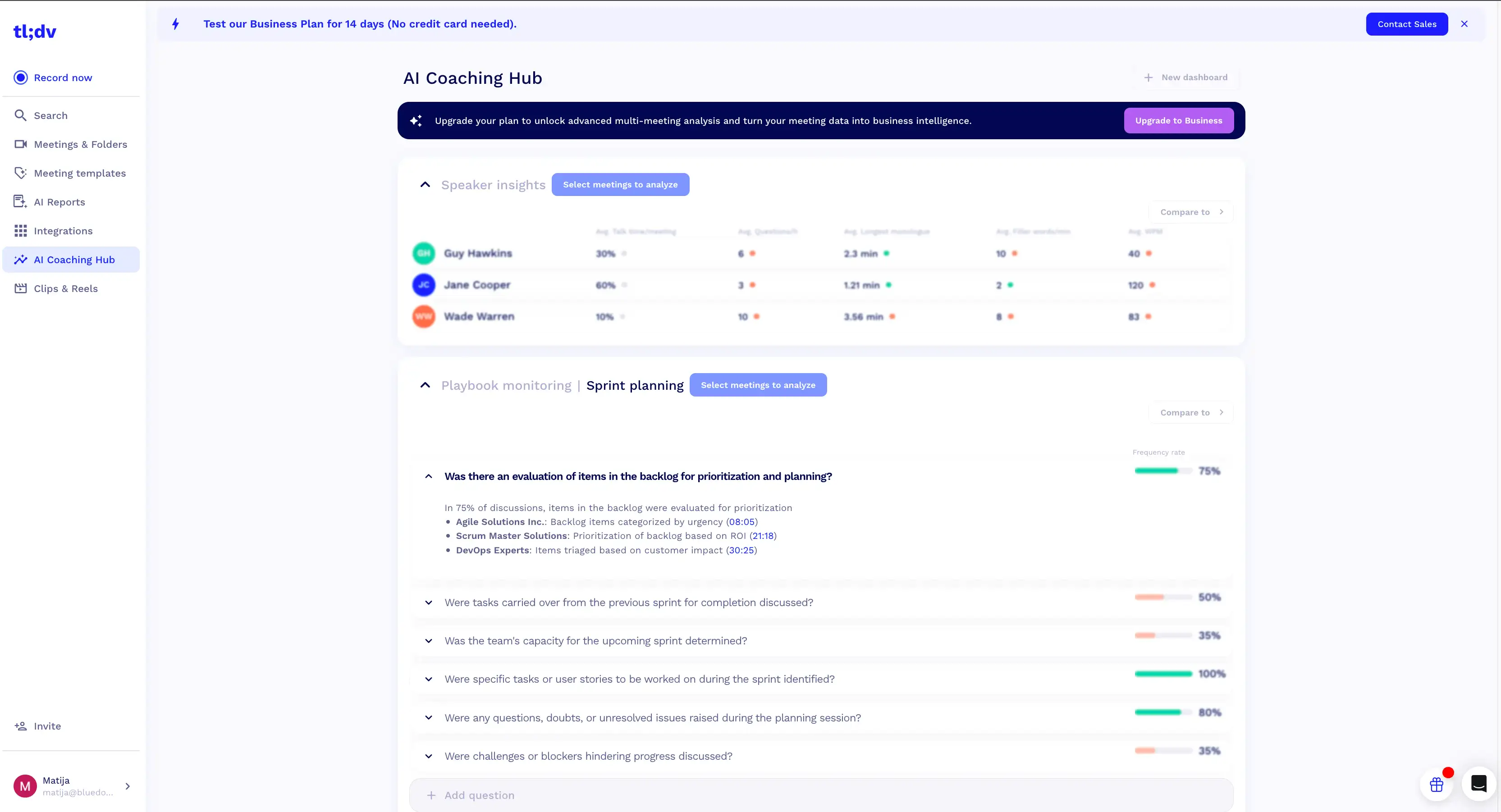This screenshot has width=1501, height=812.
Task: Open Search from the sidebar
Action: click(50, 115)
